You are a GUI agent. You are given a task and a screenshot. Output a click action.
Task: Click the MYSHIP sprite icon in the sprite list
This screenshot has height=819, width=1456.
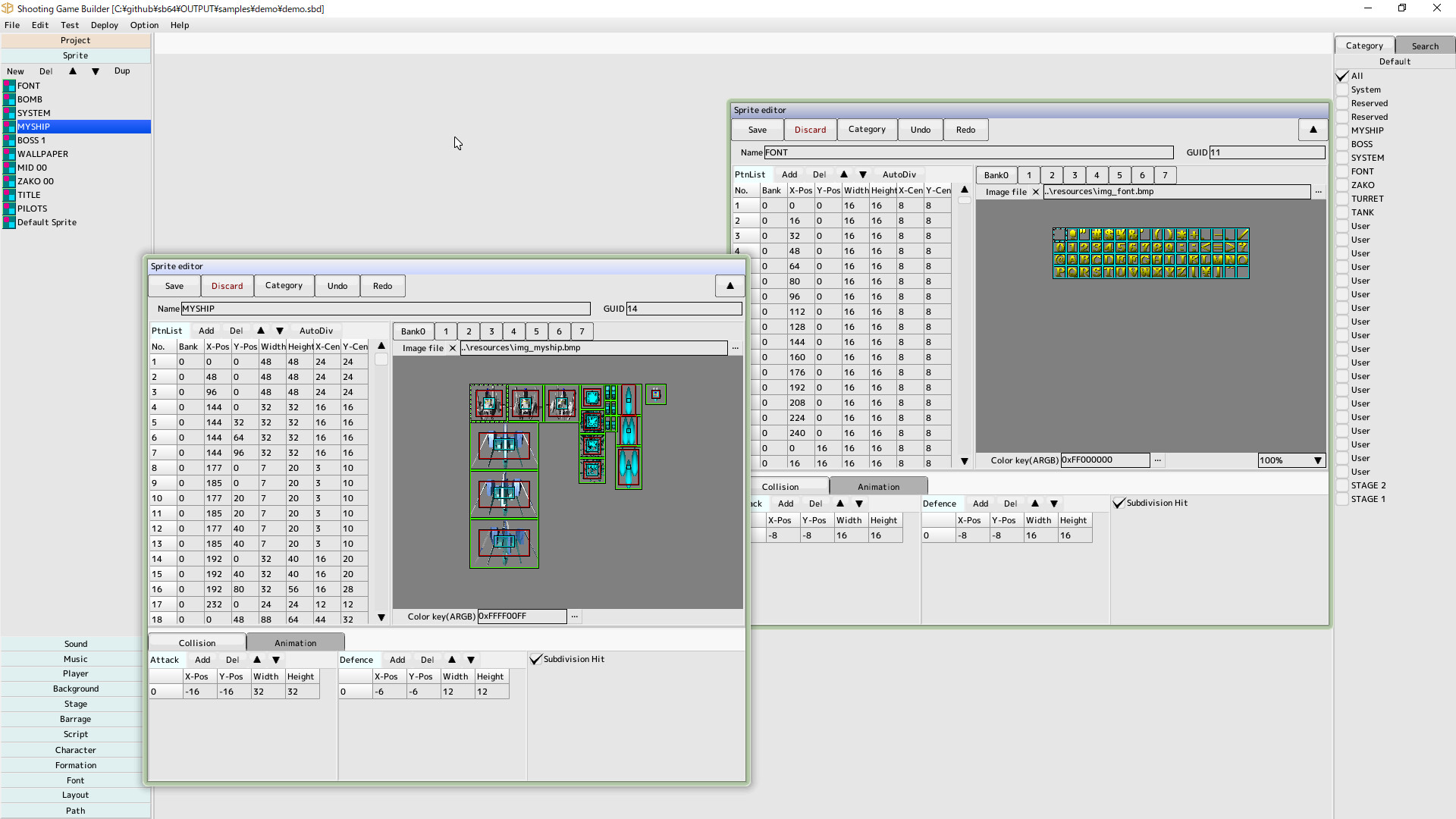[9, 126]
